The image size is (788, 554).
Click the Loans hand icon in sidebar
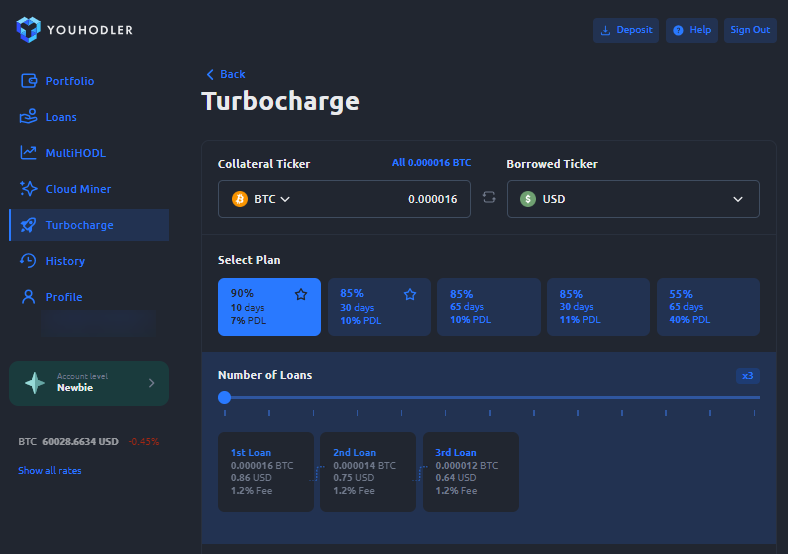pos(29,117)
